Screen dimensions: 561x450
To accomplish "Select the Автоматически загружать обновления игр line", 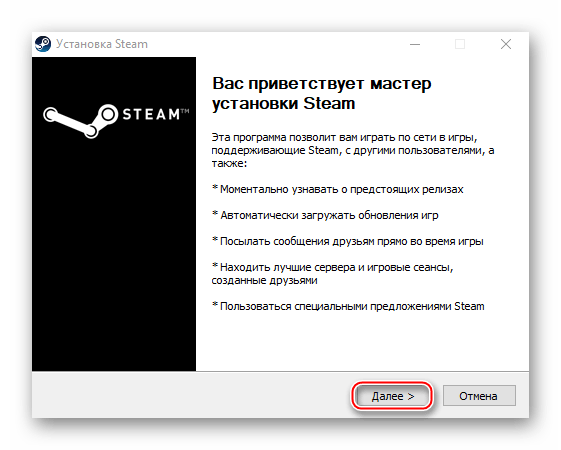I will [325, 215].
